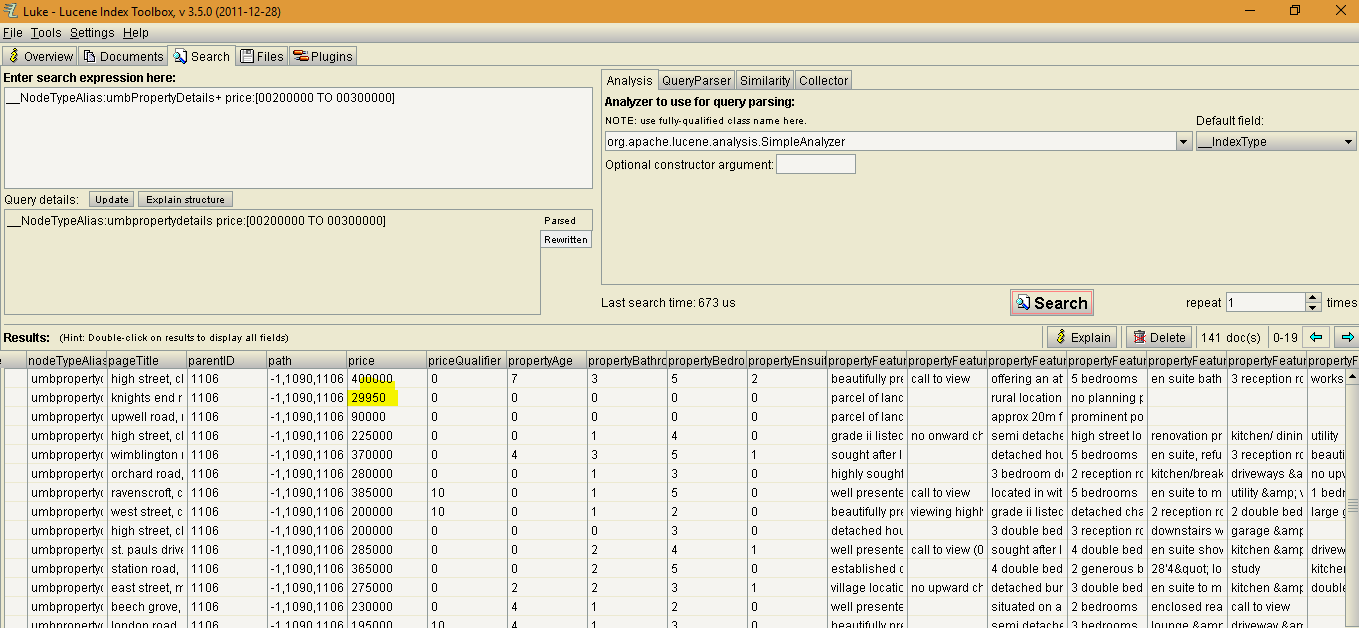Viewport: 1359px width, 628px height.
Task: Click the pageTitle column header
Action: click(x=146, y=360)
